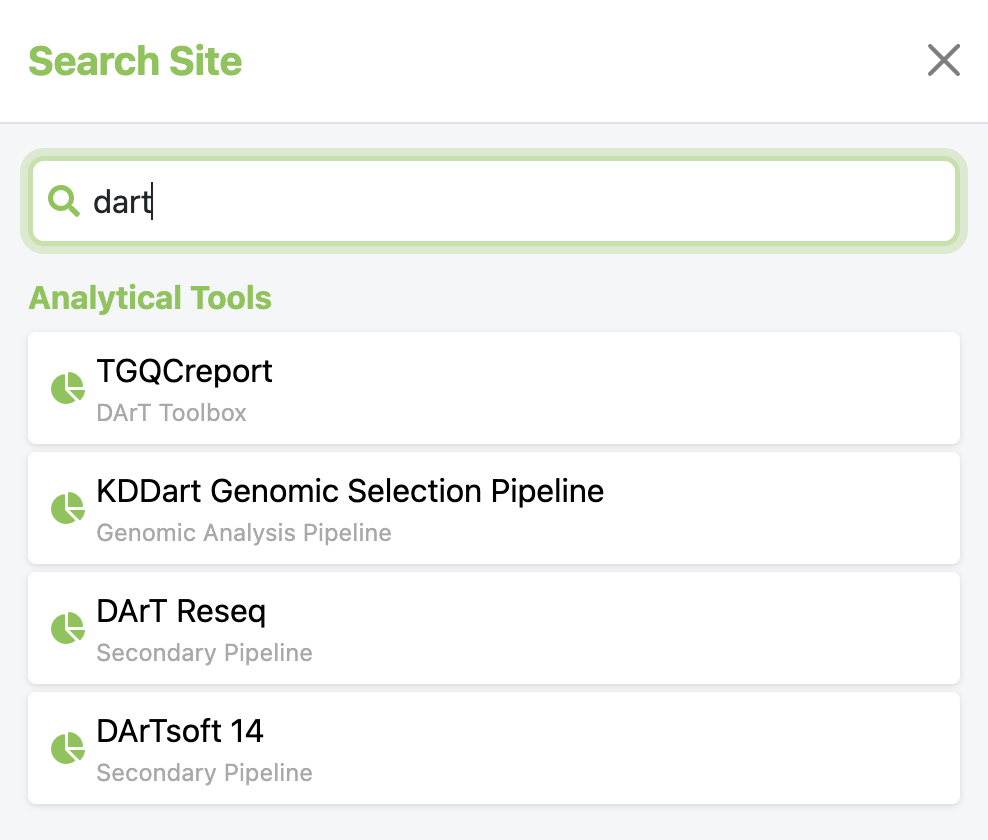Click the pie chart icon beside TGQCreport
The width and height of the screenshot is (988, 840).
(67, 388)
